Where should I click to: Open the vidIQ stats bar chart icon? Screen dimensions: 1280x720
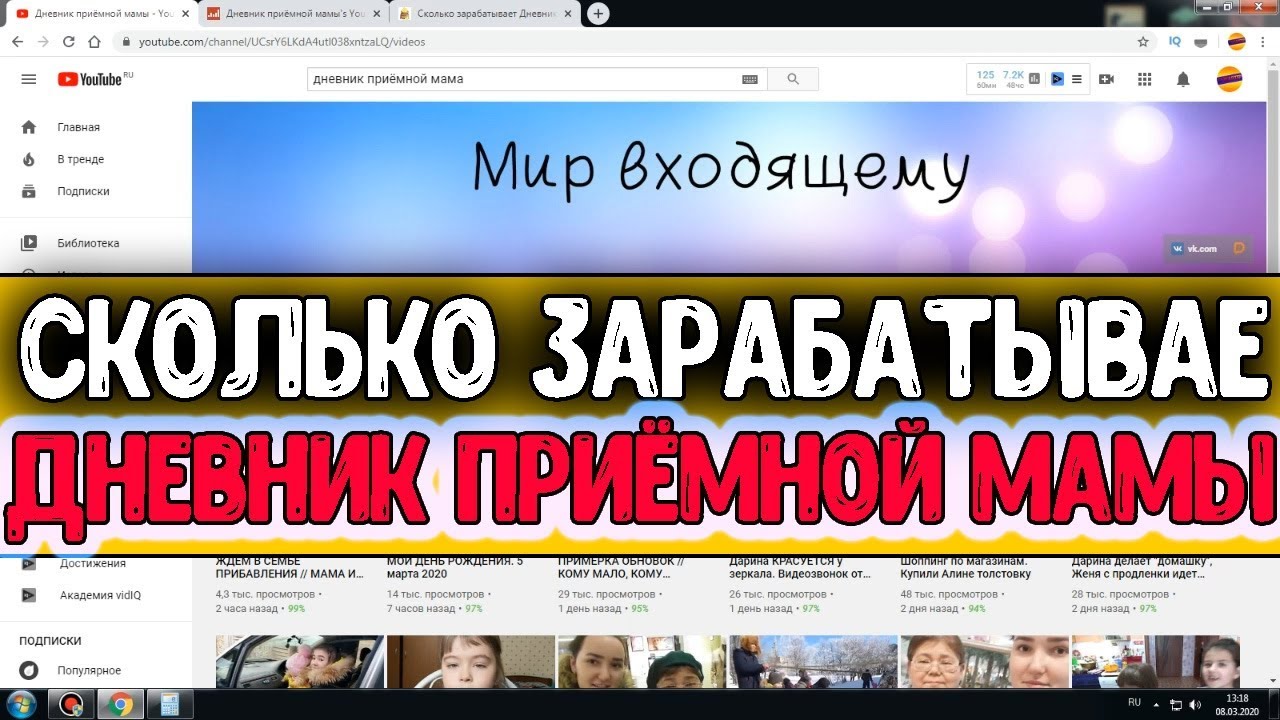coord(1035,79)
